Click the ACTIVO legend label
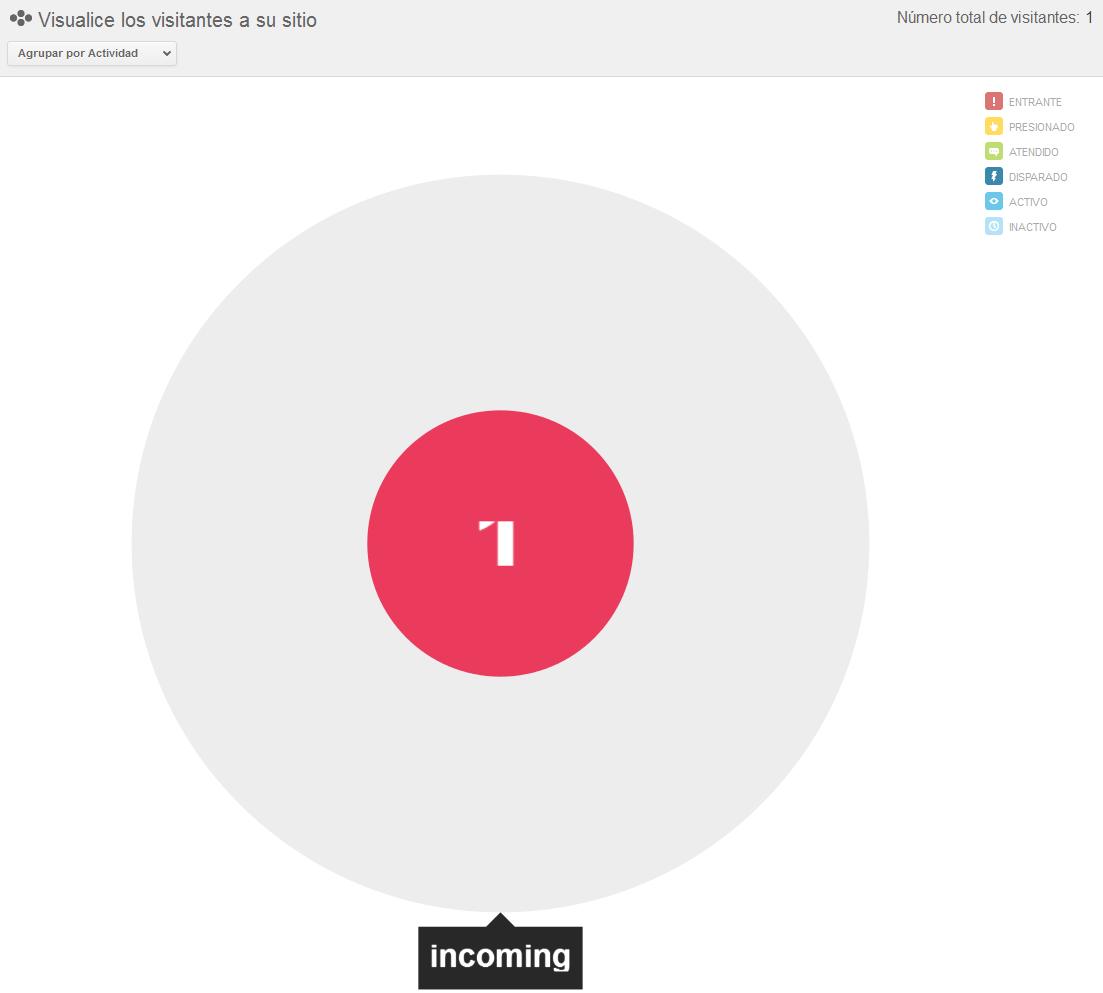 coord(1028,202)
